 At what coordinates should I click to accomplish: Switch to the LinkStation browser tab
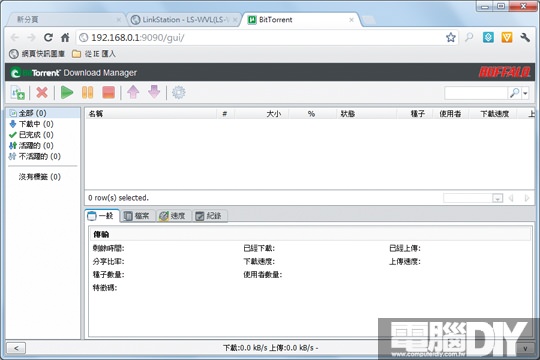pos(184,20)
